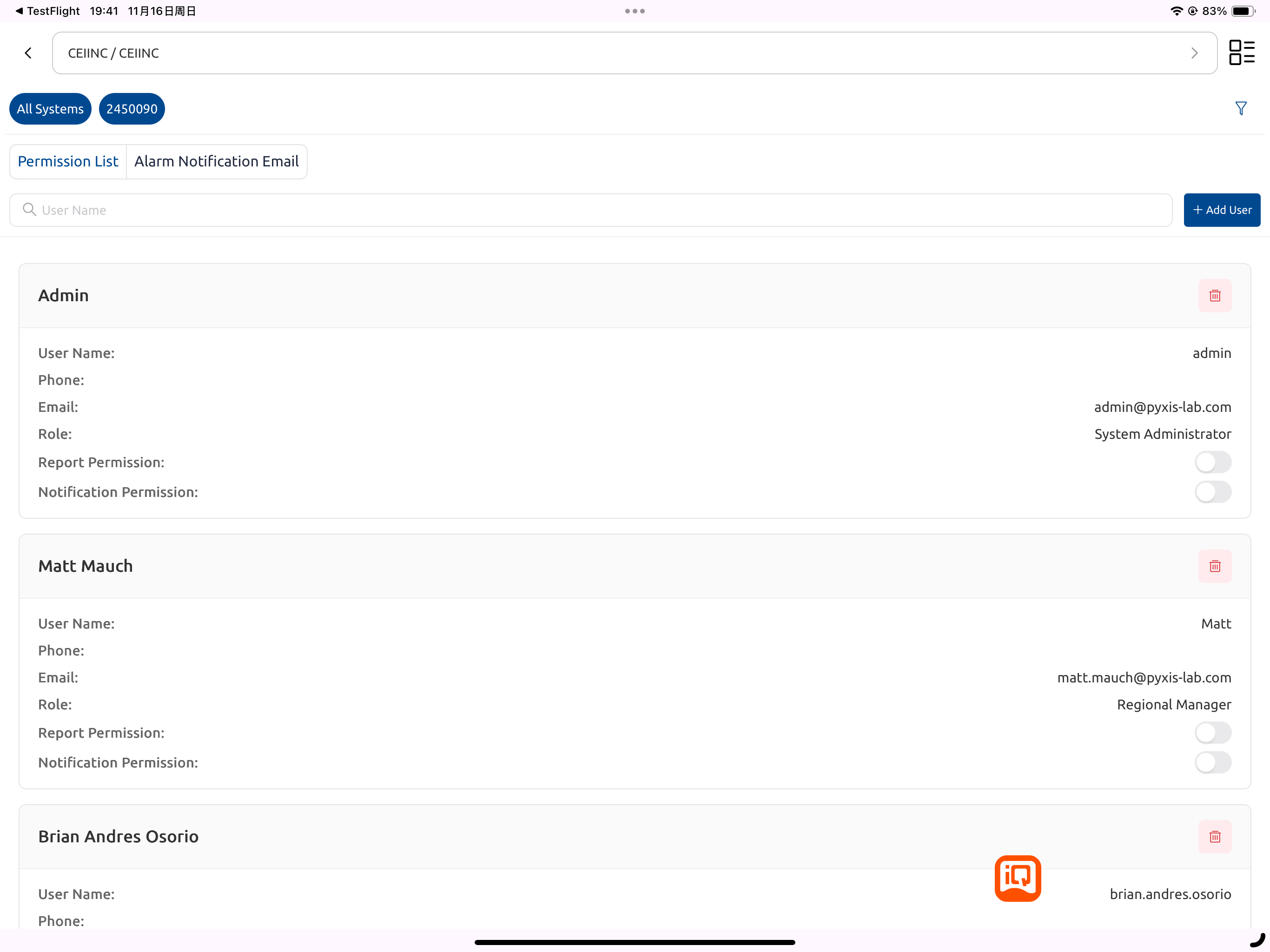Tap the admin@pyxis-lab.com email
Image resolution: width=1270 pixels, height=952 pixels.
coord(1163,407)
